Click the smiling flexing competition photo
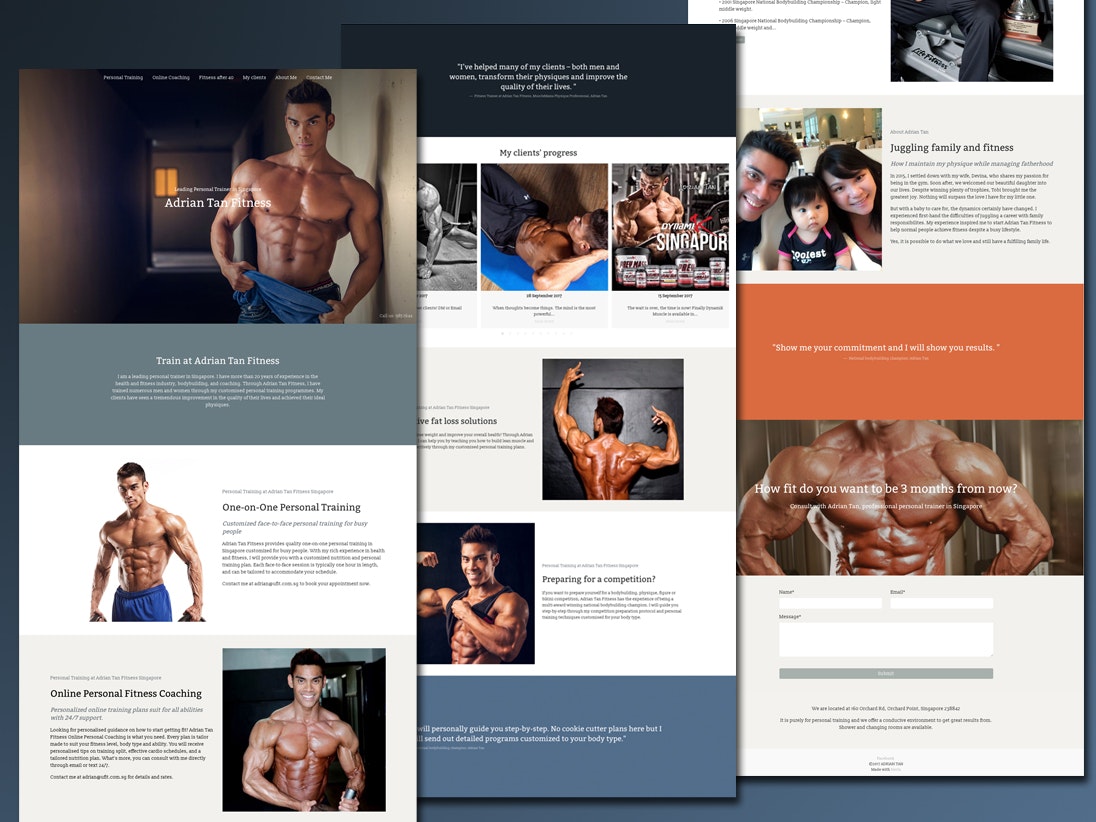The image size is (1096, 822). click(x=476, y=593)
